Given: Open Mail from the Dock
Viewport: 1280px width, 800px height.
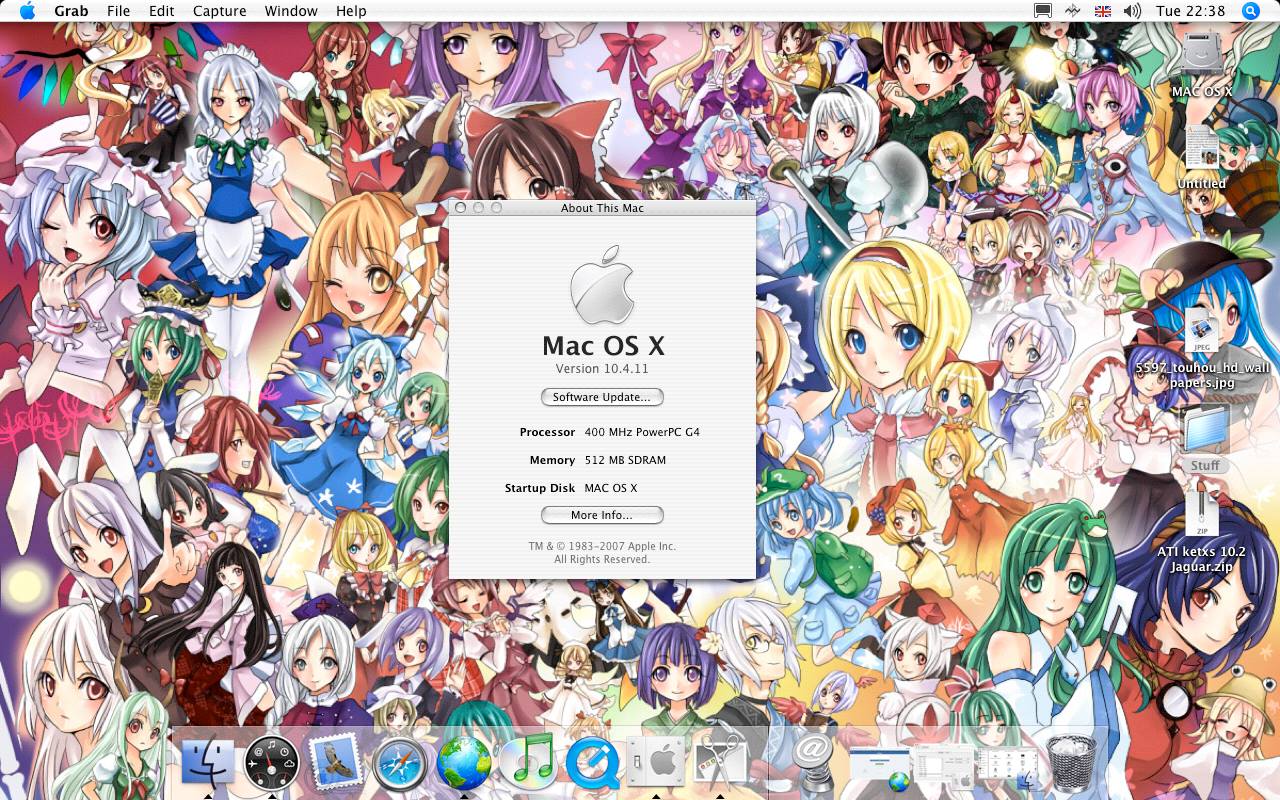Looking at the screenshot, I should 336,764.
